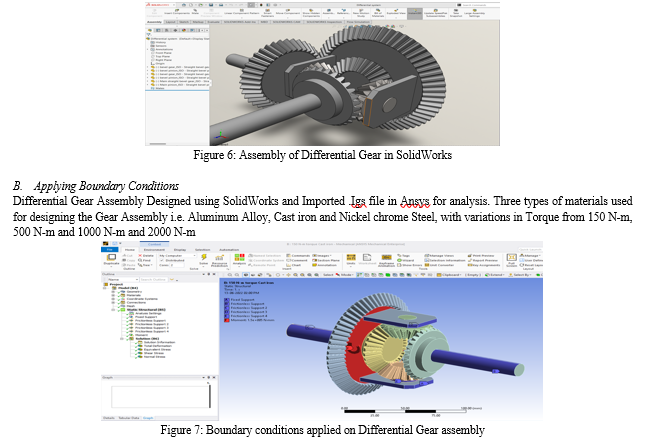Toggle the Distributed checkbox in Ansys
Screen dimensions: 646x444
(x=162, y=260)
